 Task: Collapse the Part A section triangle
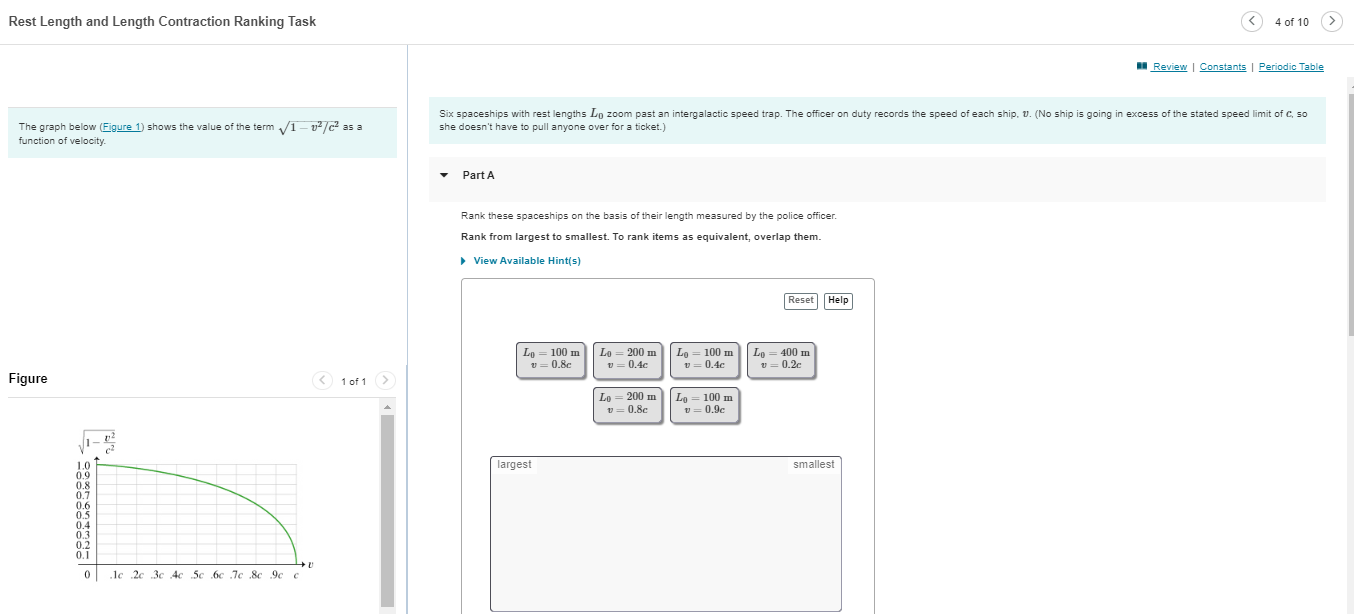(x=444, y=175)
